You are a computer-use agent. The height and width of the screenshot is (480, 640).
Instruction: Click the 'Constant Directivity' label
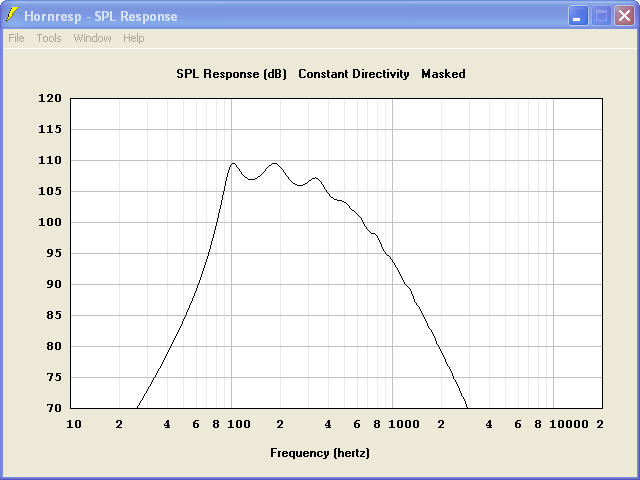pyautogui.click(x=354, y=74)
